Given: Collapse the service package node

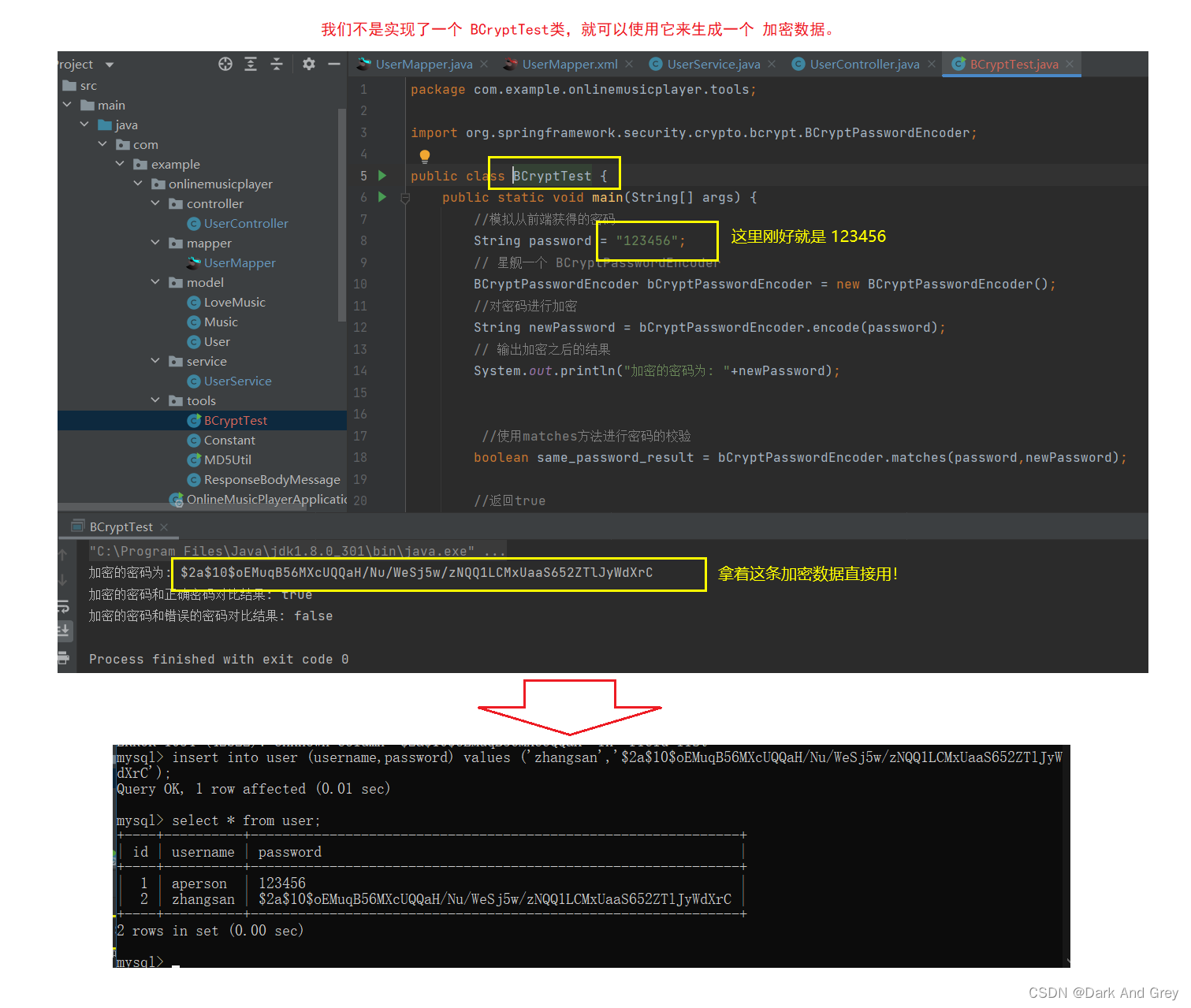Looking at the screenshot, I should pyautogui.click(x=155, y=361).
